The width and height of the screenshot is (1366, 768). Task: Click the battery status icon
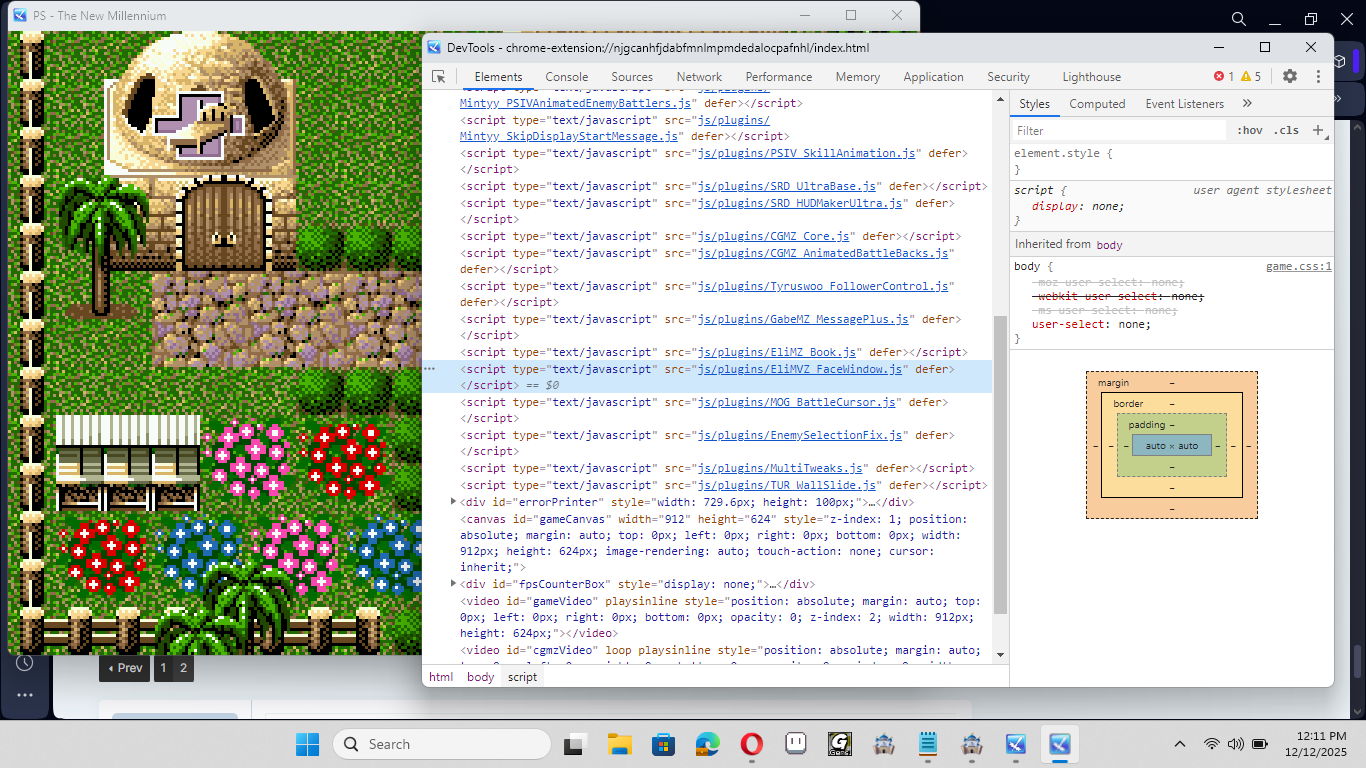click(x=1260, y=744)
